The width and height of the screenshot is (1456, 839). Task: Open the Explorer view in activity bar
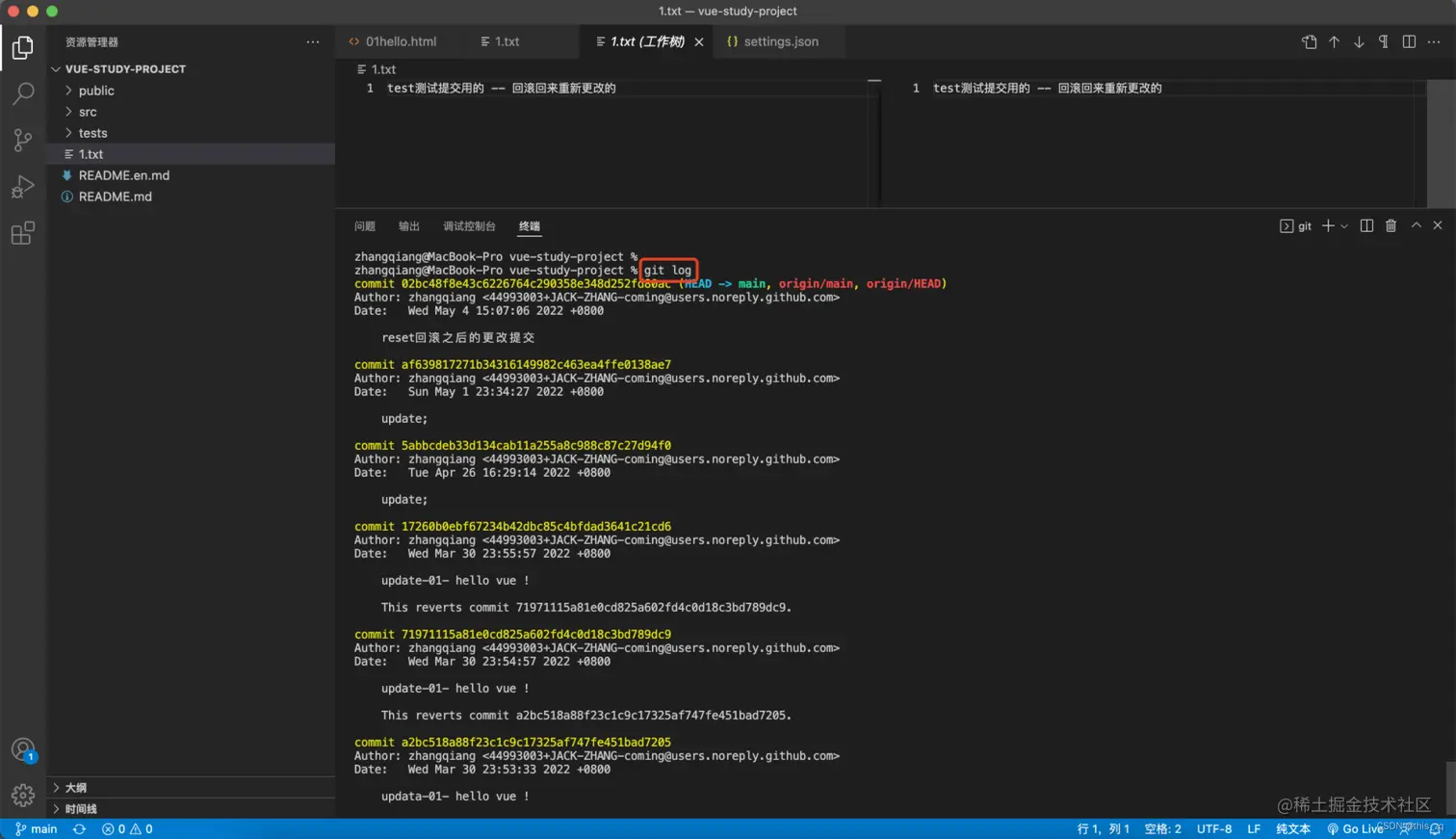(22, 47)
